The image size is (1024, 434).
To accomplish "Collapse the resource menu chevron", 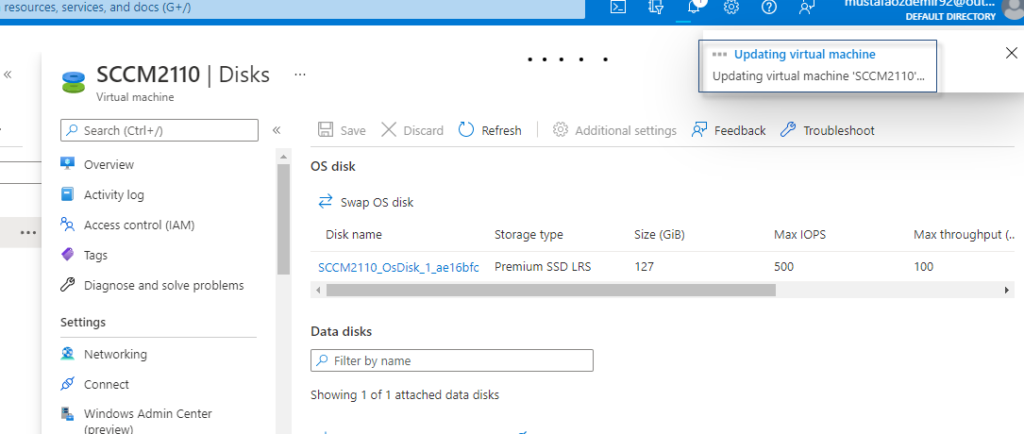I will point(276,130).
